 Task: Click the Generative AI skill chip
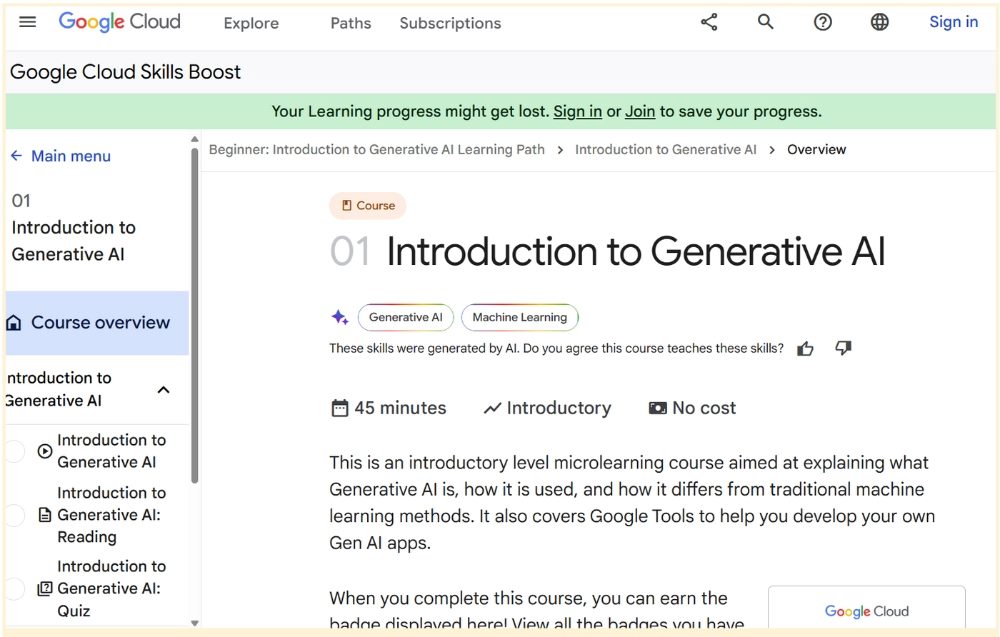click(406, 318)
